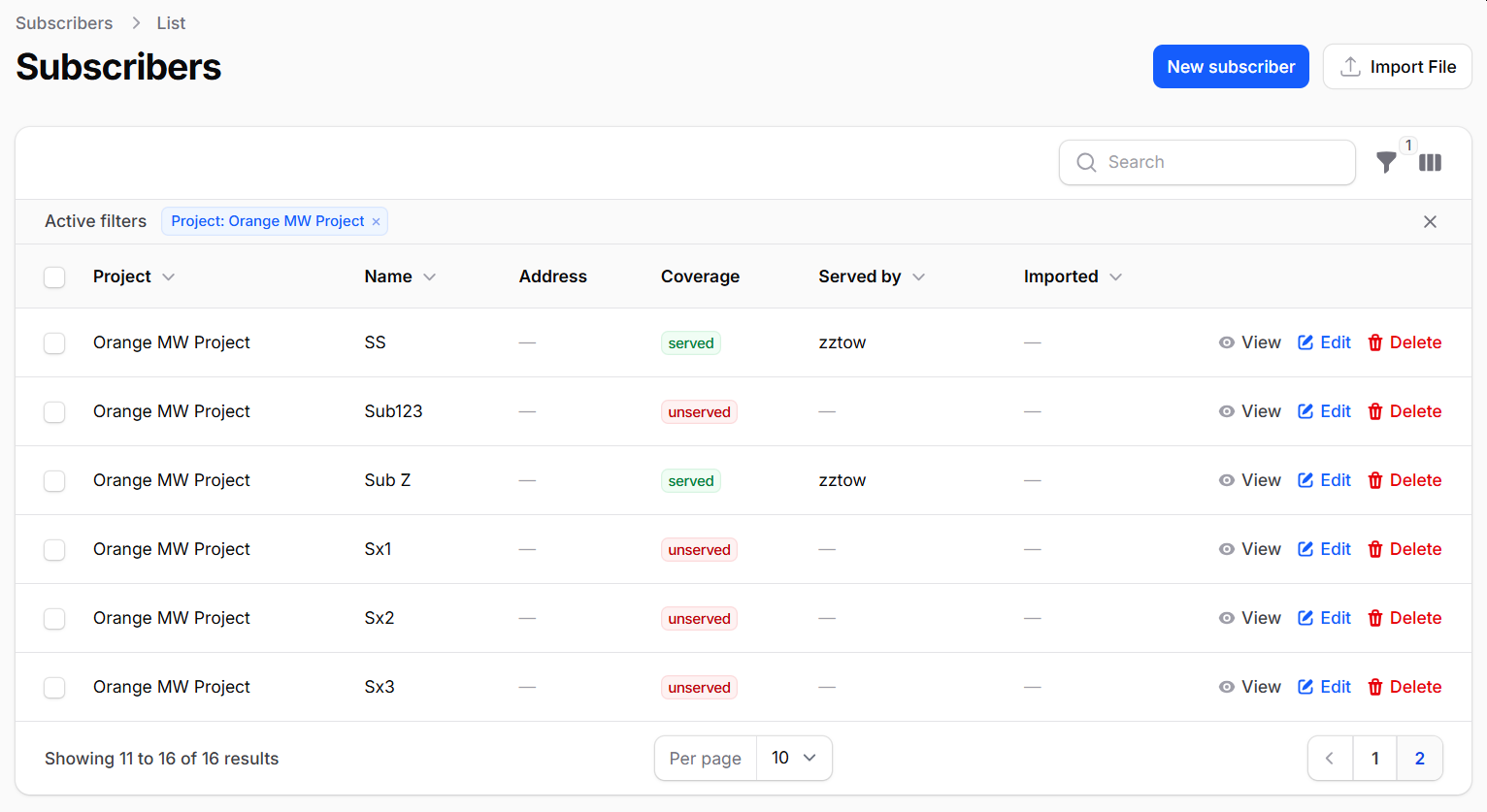Select the Sub123 row checkbox
Viewport: 1487px width, 812px height.
[x=54, y=412]
